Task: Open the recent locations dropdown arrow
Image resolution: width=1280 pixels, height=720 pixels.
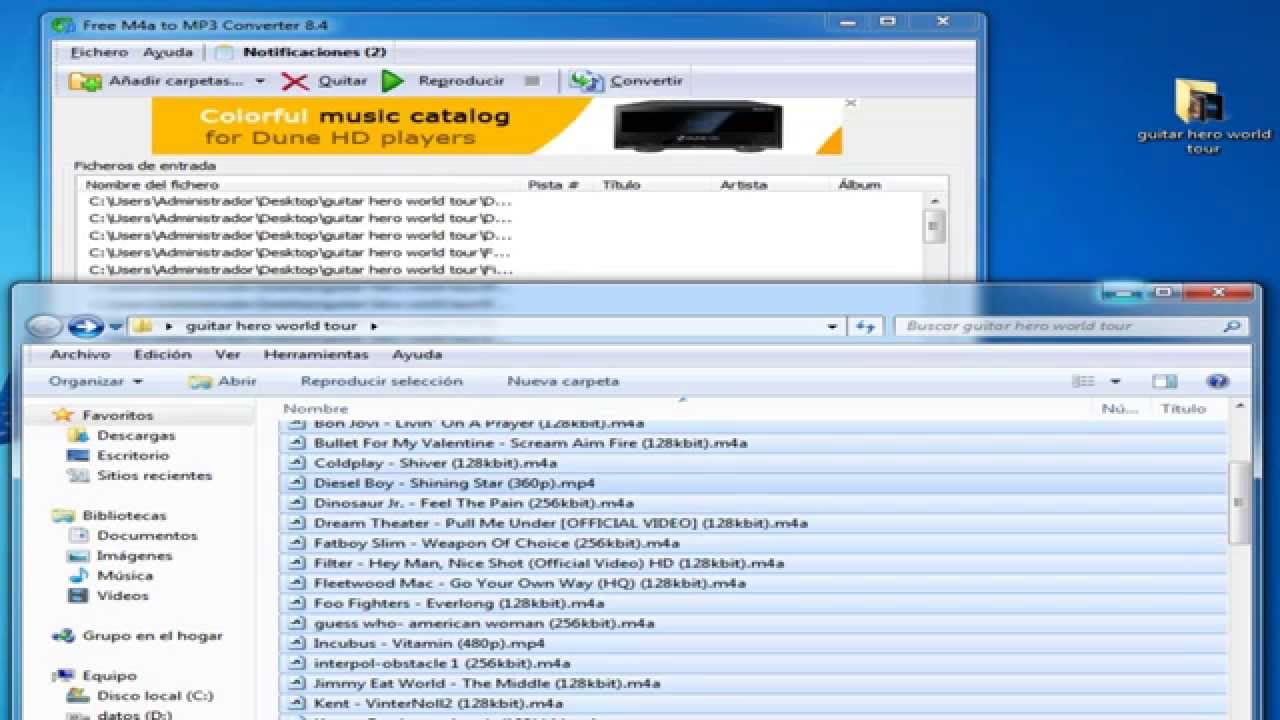Action: pyautogui.click(x=116, y=326)
